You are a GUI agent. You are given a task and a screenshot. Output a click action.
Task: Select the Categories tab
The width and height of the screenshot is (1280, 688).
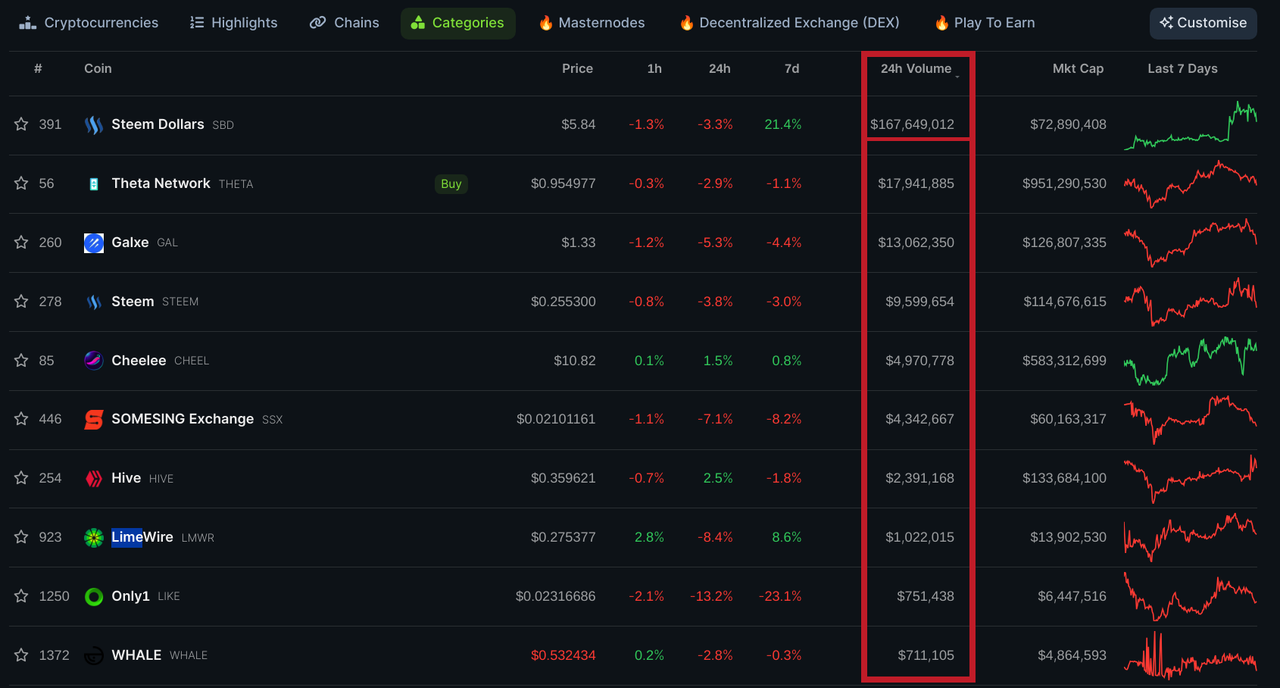[458, 23]
